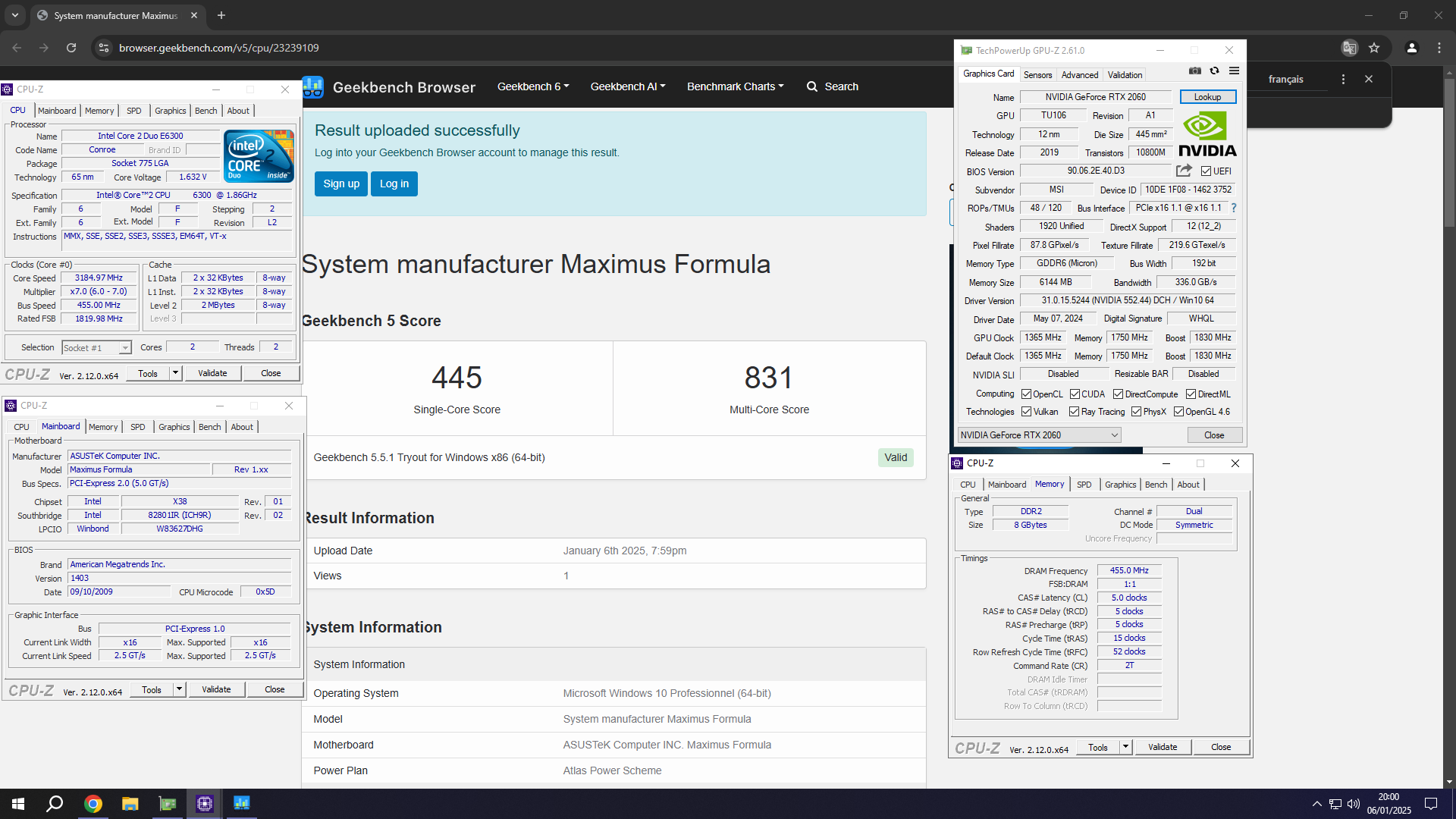Expand Tools dropdown arrow in CPU tab window
This screenshot has height=819, width=1456.
click(x=175, y=373)
